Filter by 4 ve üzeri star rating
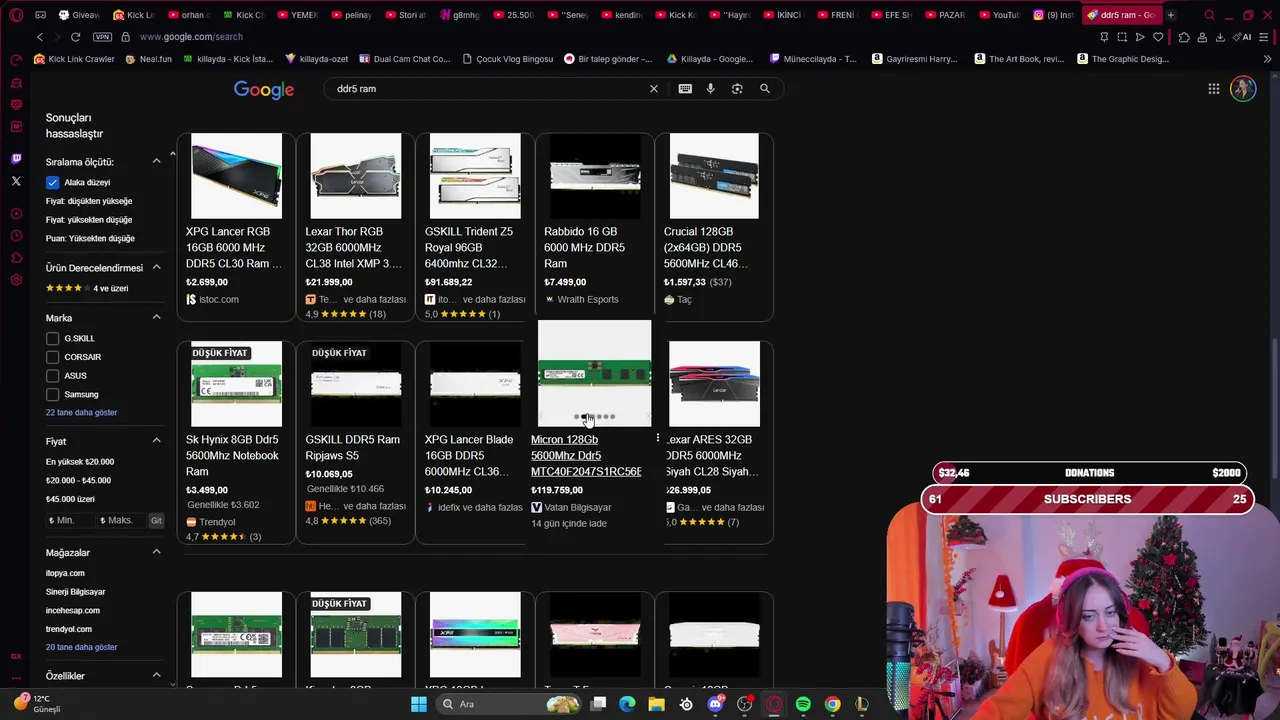The height and width of the screenshot is (720, 1280). pos(87,288)
